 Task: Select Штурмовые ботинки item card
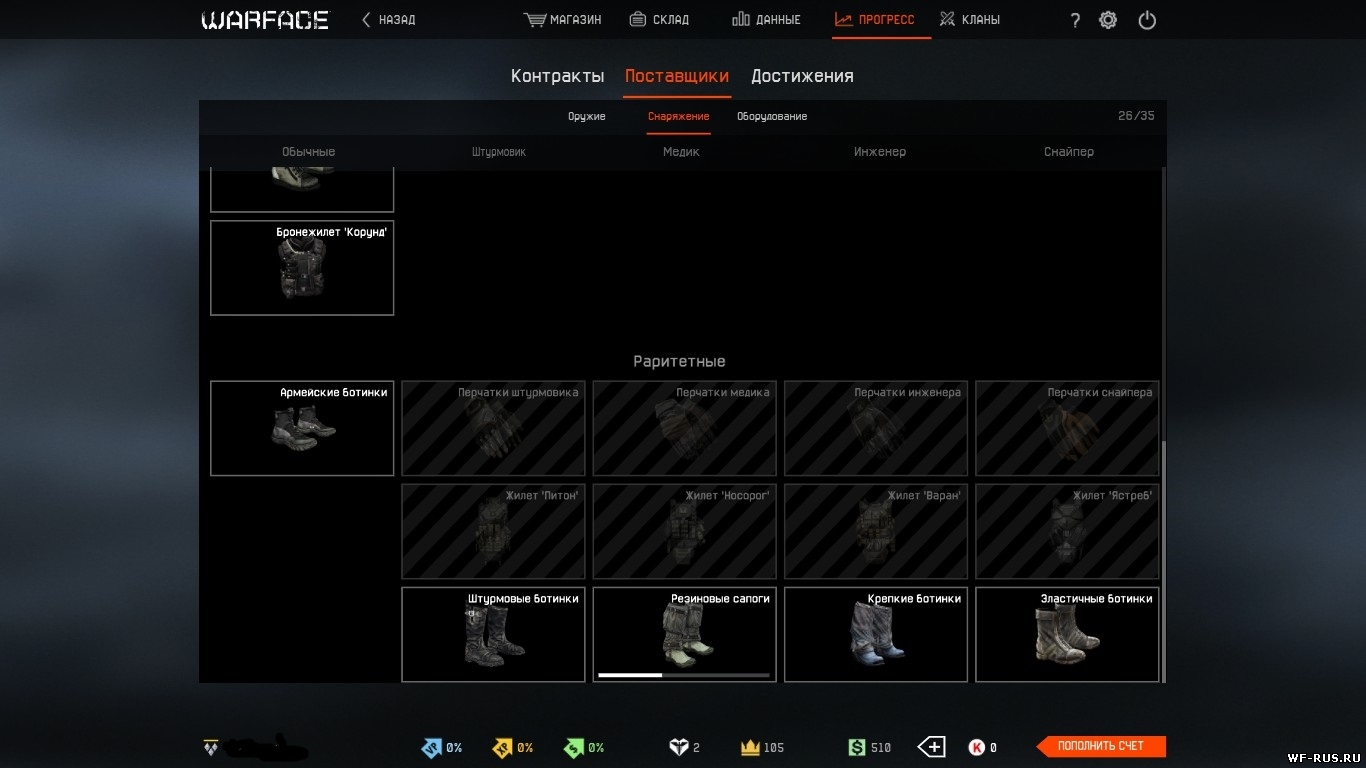493,634
